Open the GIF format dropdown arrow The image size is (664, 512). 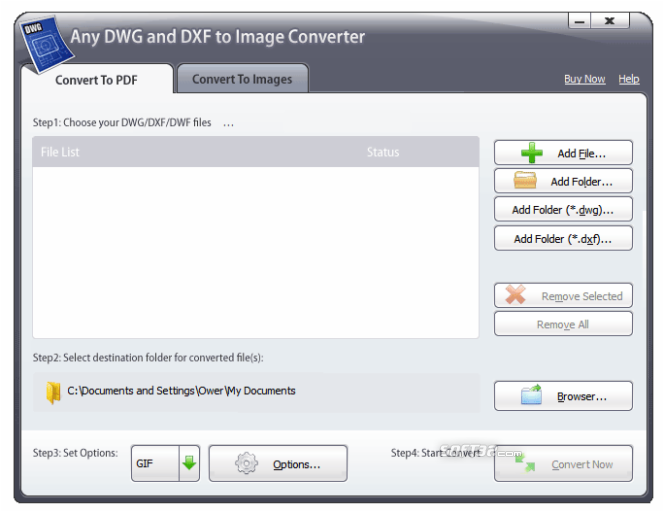189,463
